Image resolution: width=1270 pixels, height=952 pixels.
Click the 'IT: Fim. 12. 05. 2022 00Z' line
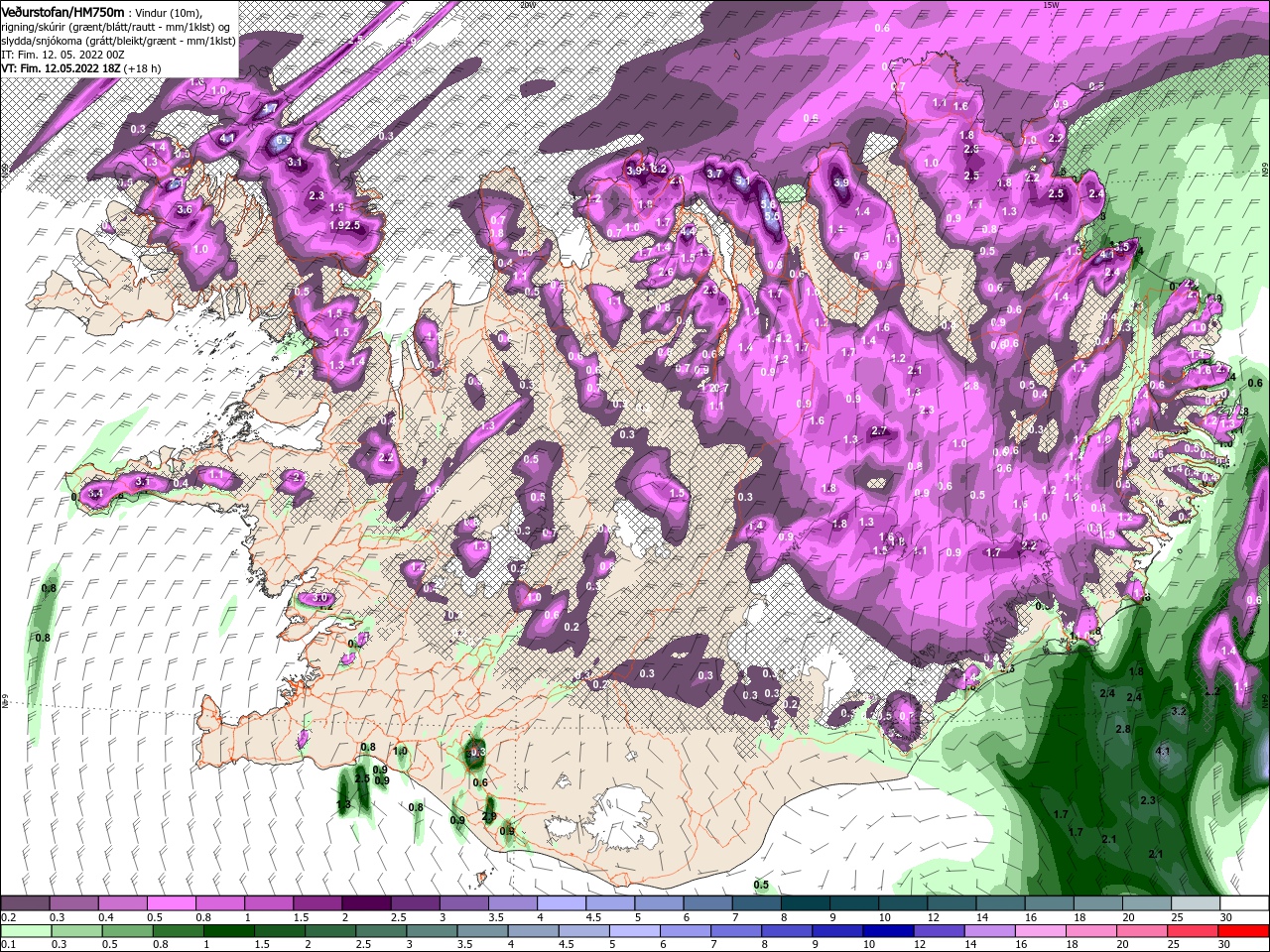coord(62,55)
